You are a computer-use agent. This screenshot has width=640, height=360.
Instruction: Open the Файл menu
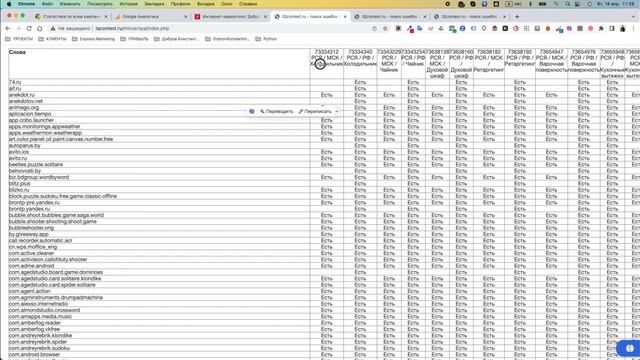coord(47,4)
